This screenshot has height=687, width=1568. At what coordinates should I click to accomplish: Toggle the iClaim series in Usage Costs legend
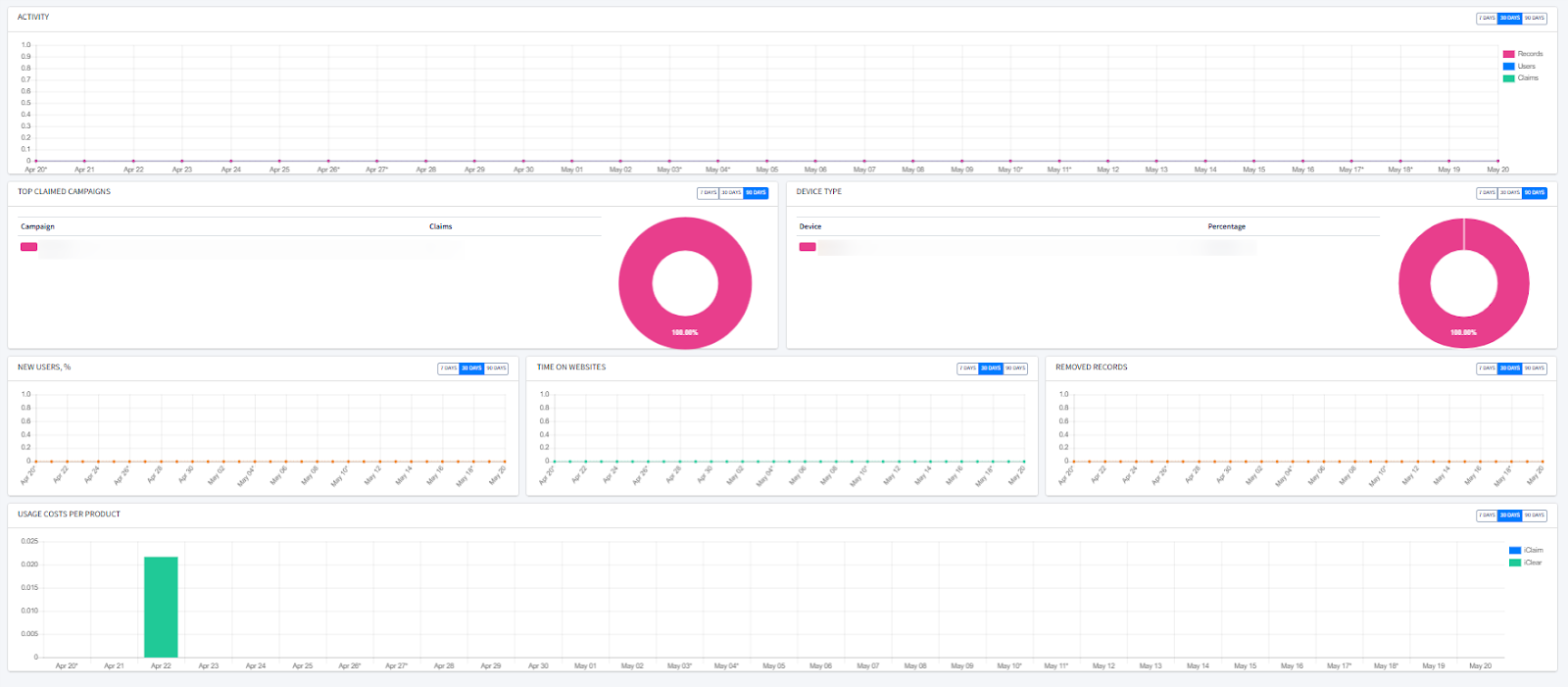pyautogui.click(x=1526, y=551)
